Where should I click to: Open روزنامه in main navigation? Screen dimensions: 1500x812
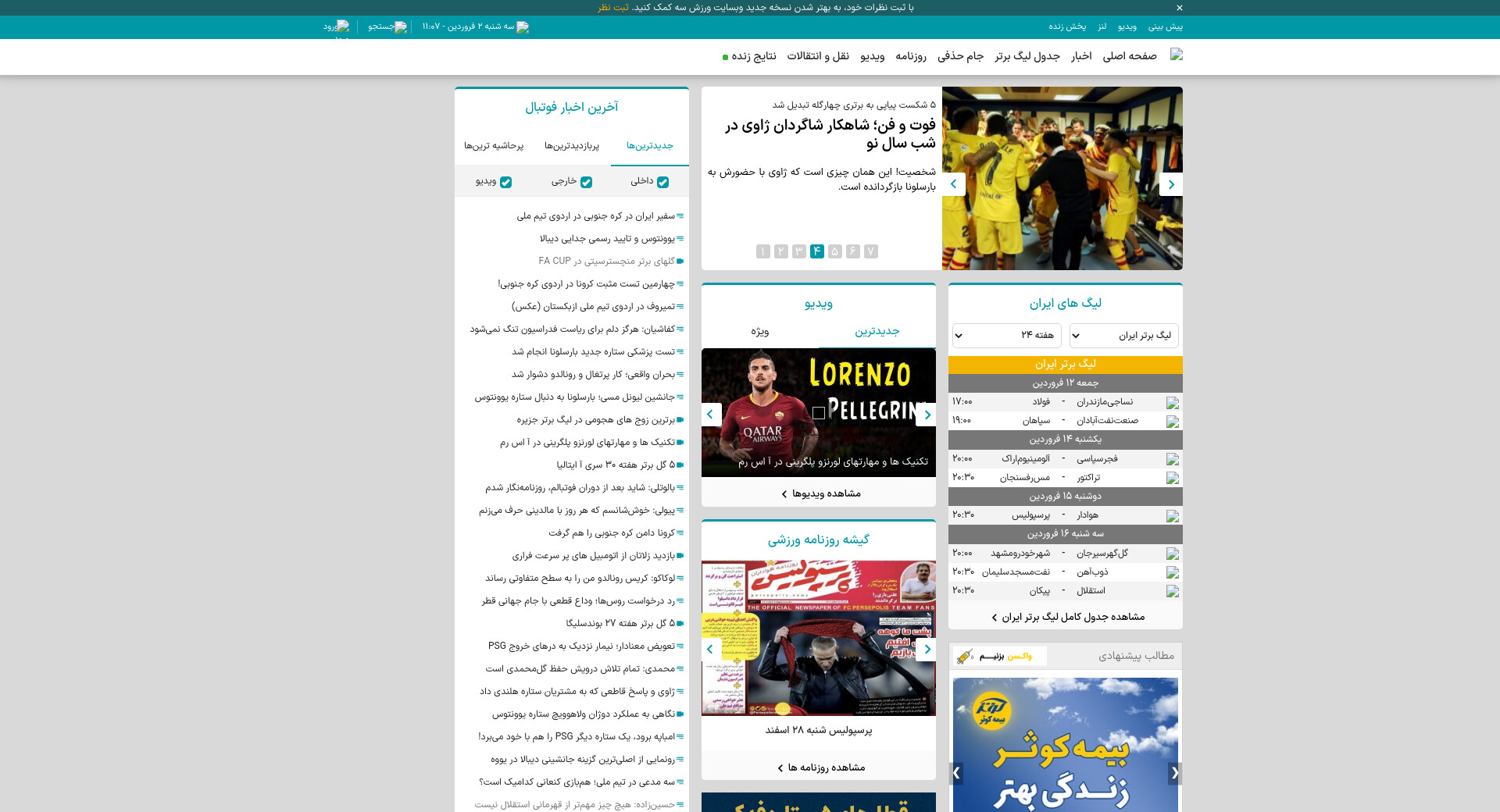point(911,56)
